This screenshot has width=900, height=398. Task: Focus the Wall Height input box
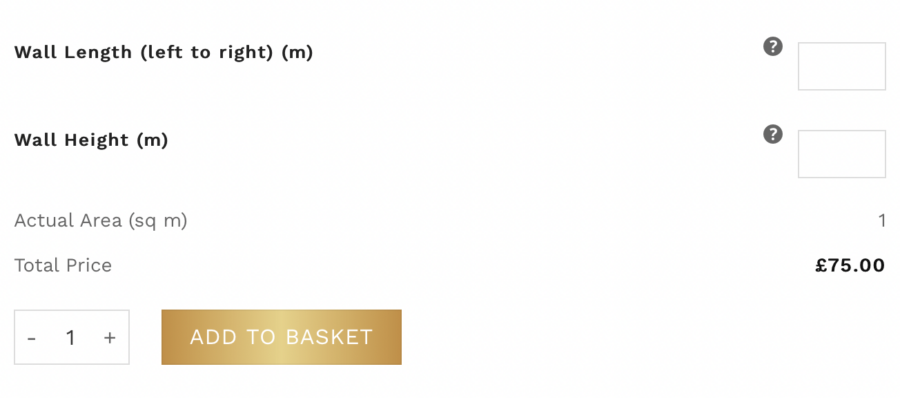pyautogui.click(x=841, y=154)
